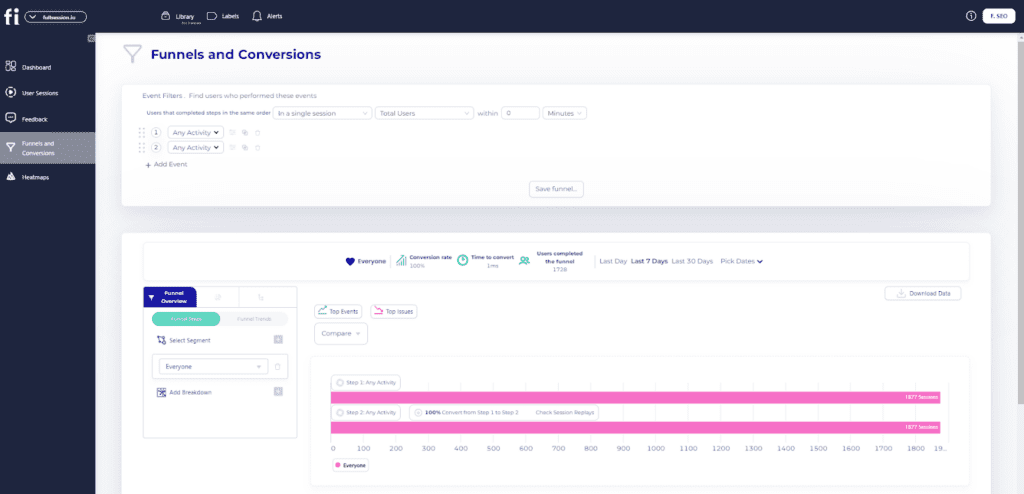Click the within minutes number field
Screen dimensions: 1024x494
(520, 113)
